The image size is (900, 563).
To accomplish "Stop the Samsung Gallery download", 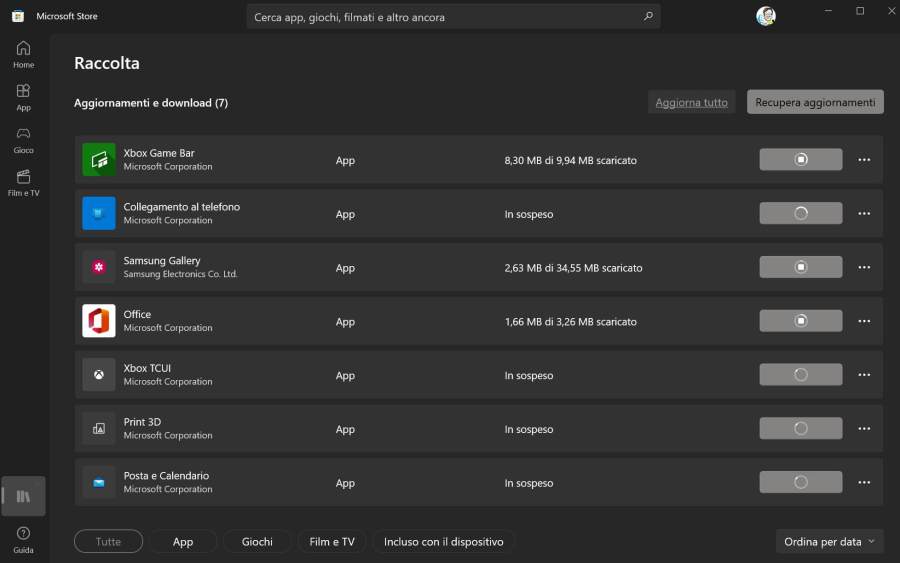I will [x=800, y=267].
